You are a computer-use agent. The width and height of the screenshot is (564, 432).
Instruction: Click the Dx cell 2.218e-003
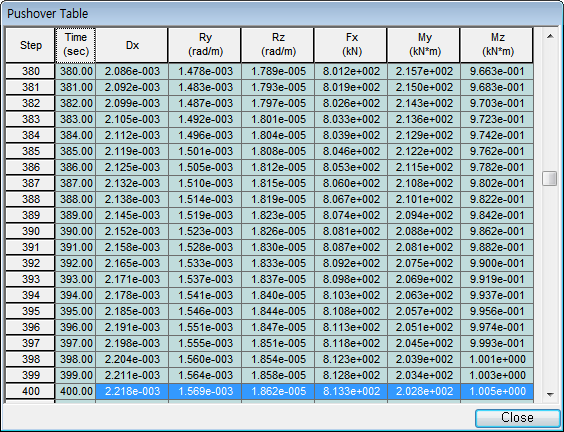(x=132, y=391)
